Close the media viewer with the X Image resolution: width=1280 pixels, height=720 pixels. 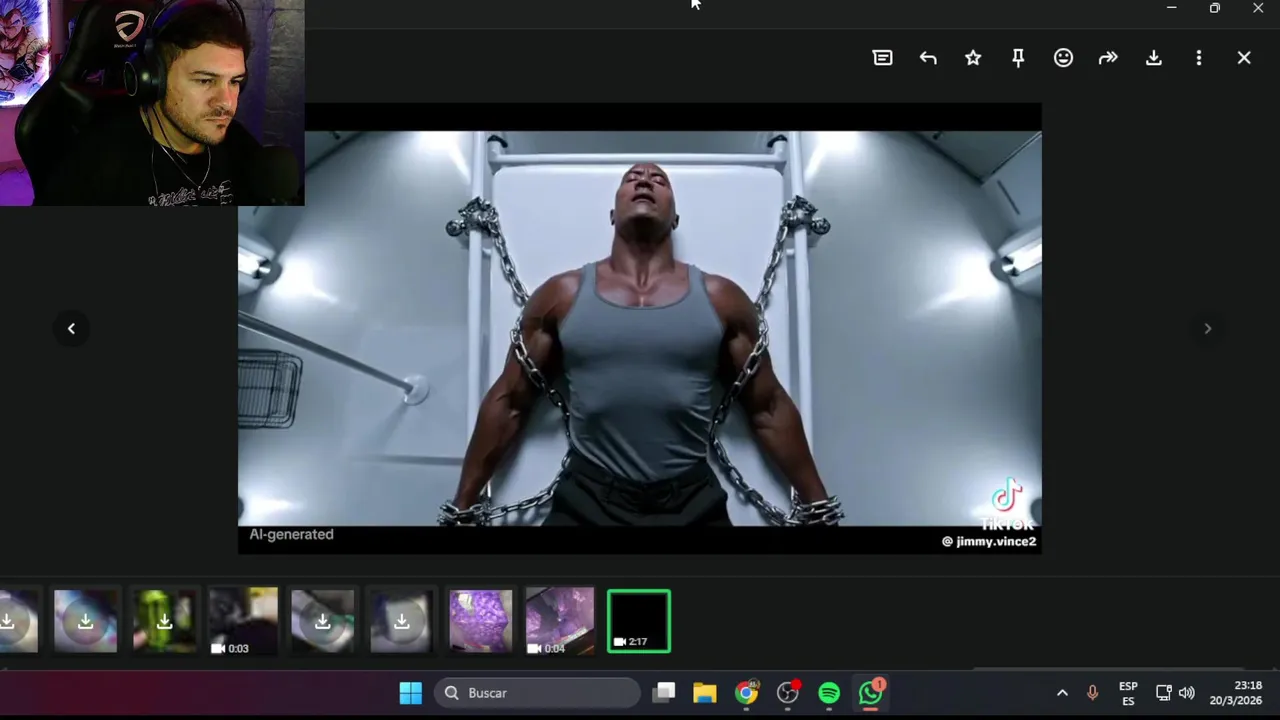click(x=1244, y=58)
